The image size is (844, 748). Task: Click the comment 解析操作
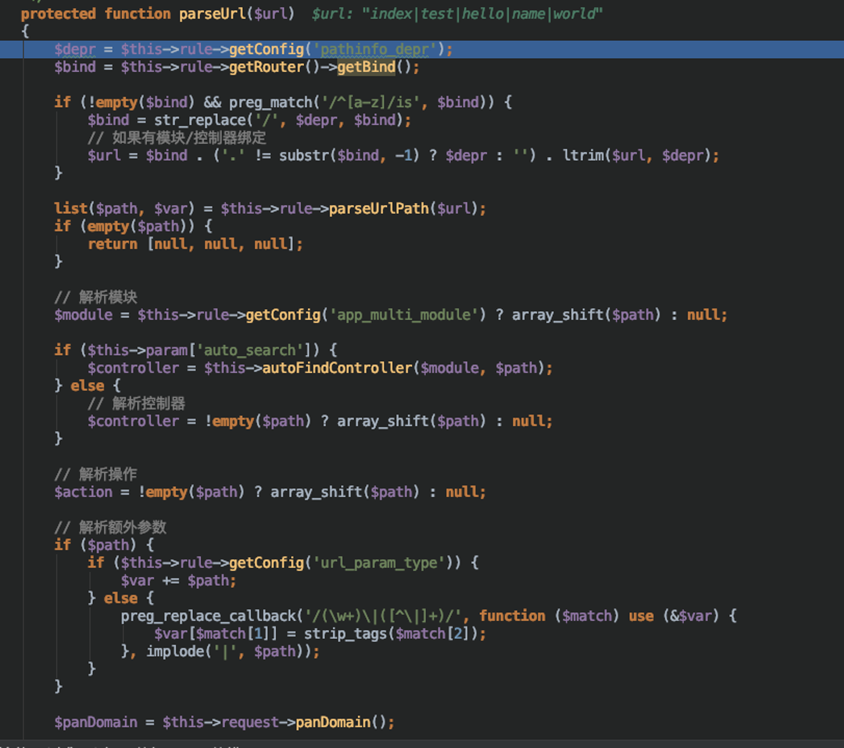[96, 474]
